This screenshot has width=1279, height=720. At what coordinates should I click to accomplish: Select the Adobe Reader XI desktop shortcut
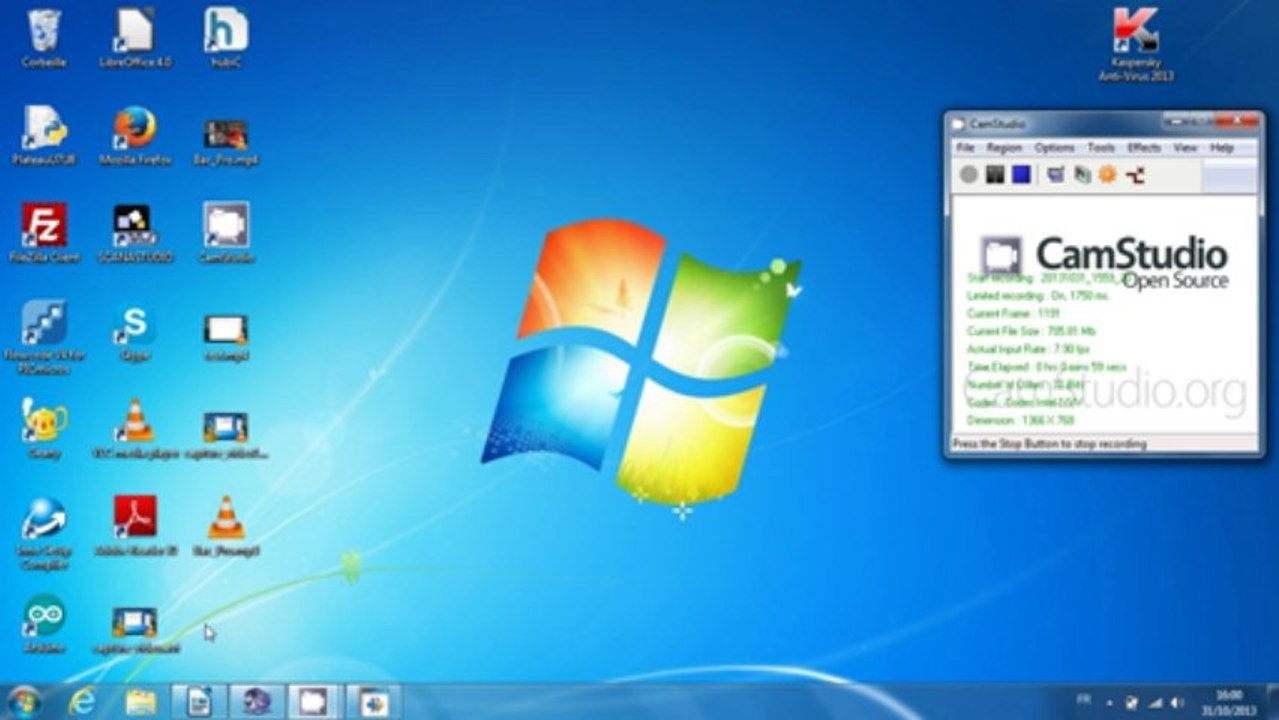[135, 526]
